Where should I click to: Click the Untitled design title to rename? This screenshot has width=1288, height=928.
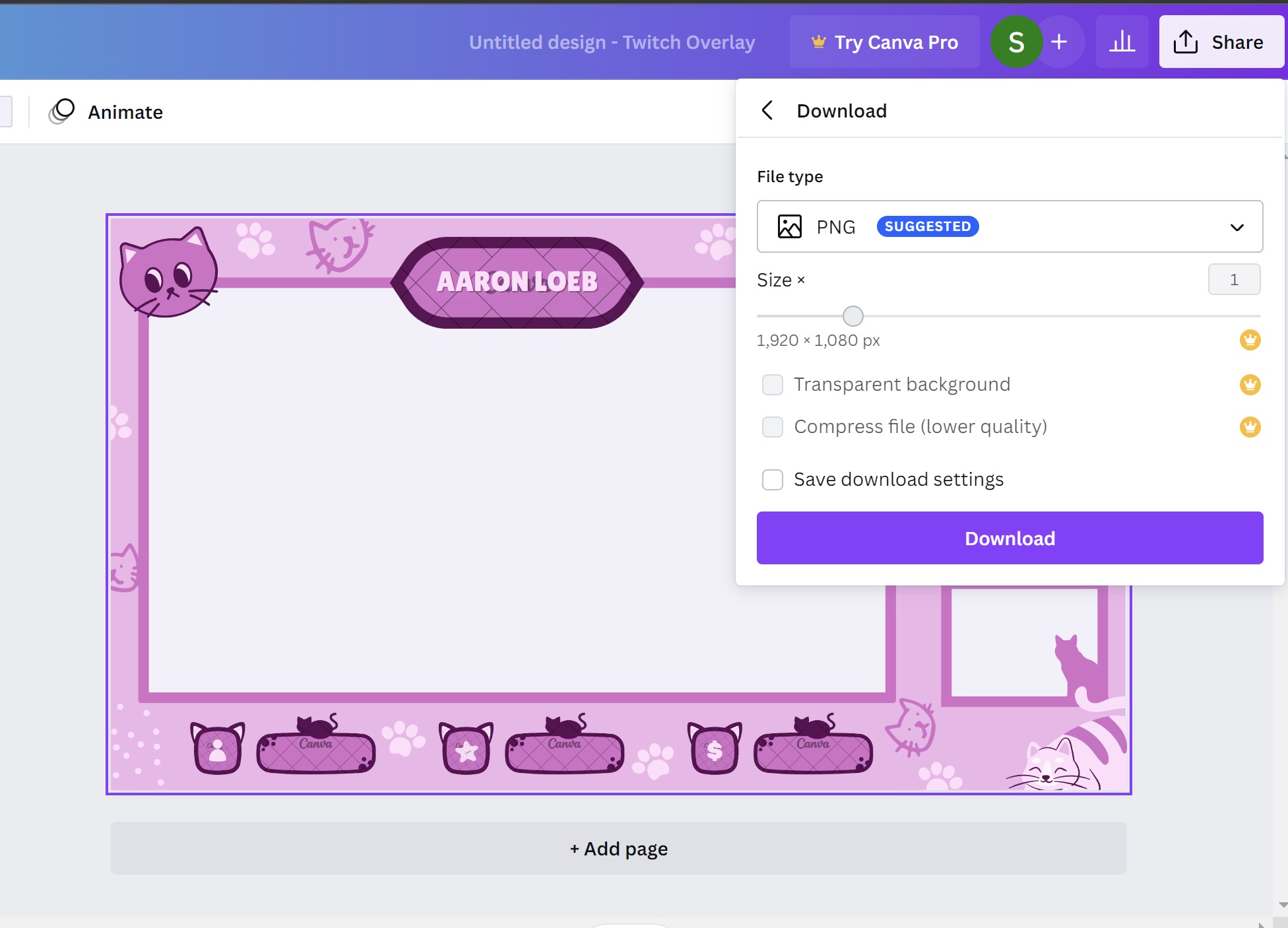tap(612, 42)
